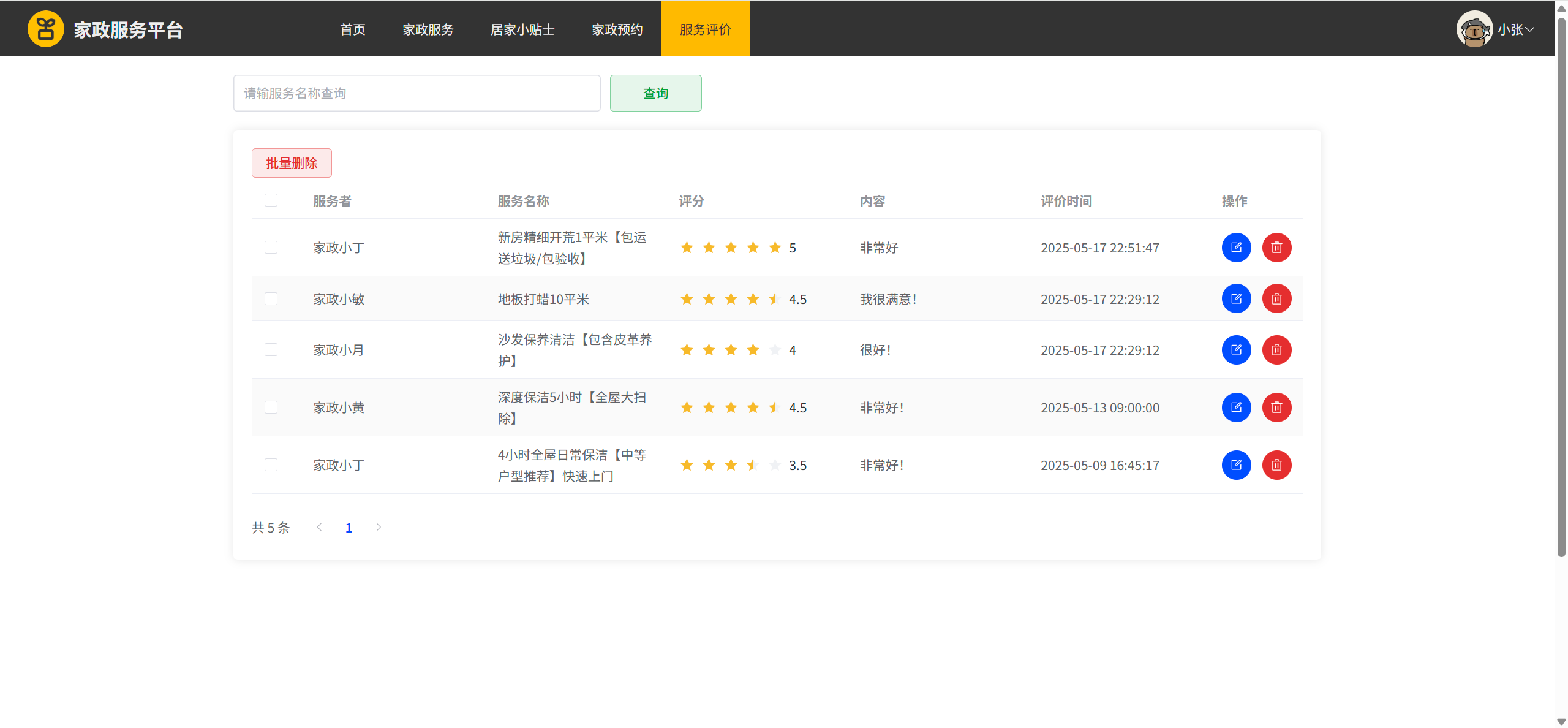Open the 家政预约 nav tab
Viewport: 1568px width, 728px height.
pos(617,29)
